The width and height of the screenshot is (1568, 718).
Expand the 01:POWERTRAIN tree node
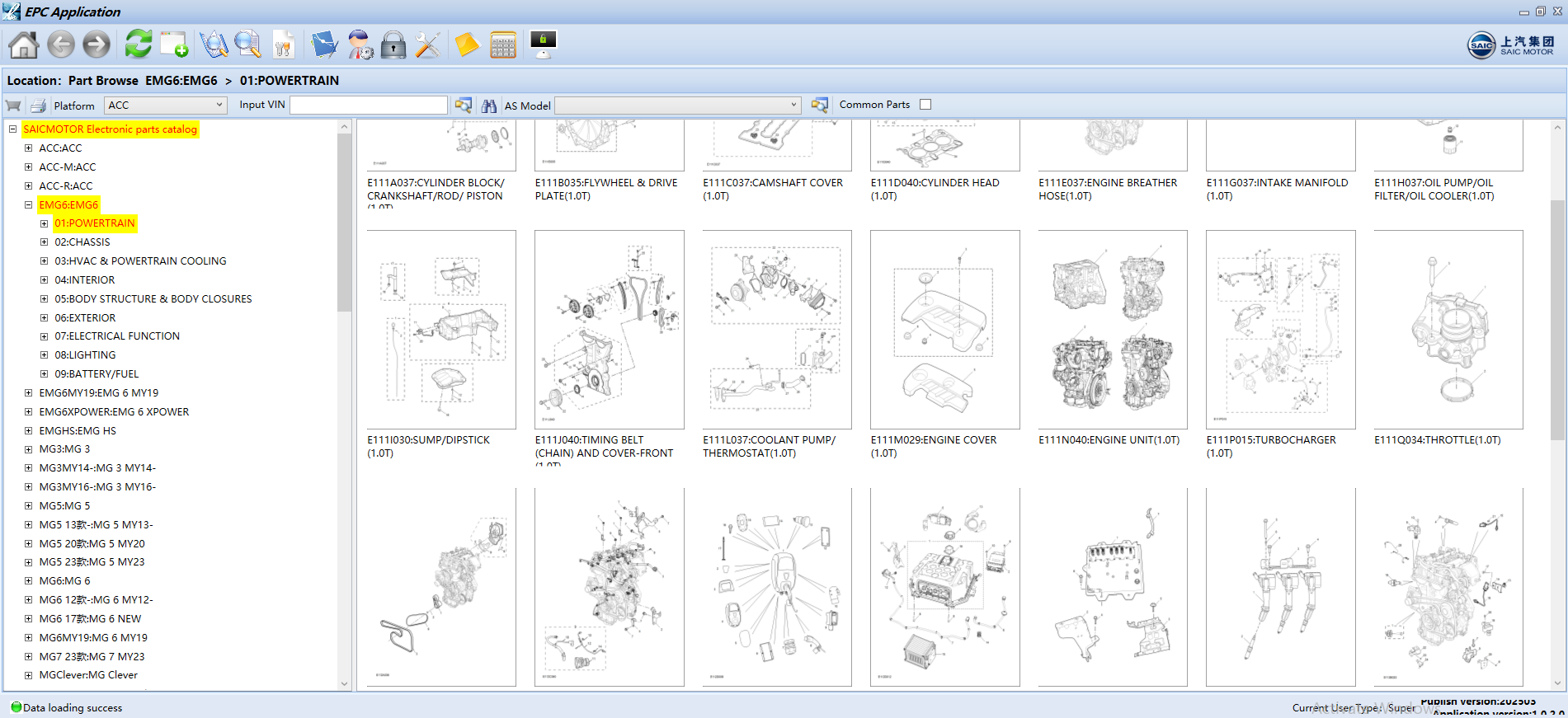tap(44, 223)
